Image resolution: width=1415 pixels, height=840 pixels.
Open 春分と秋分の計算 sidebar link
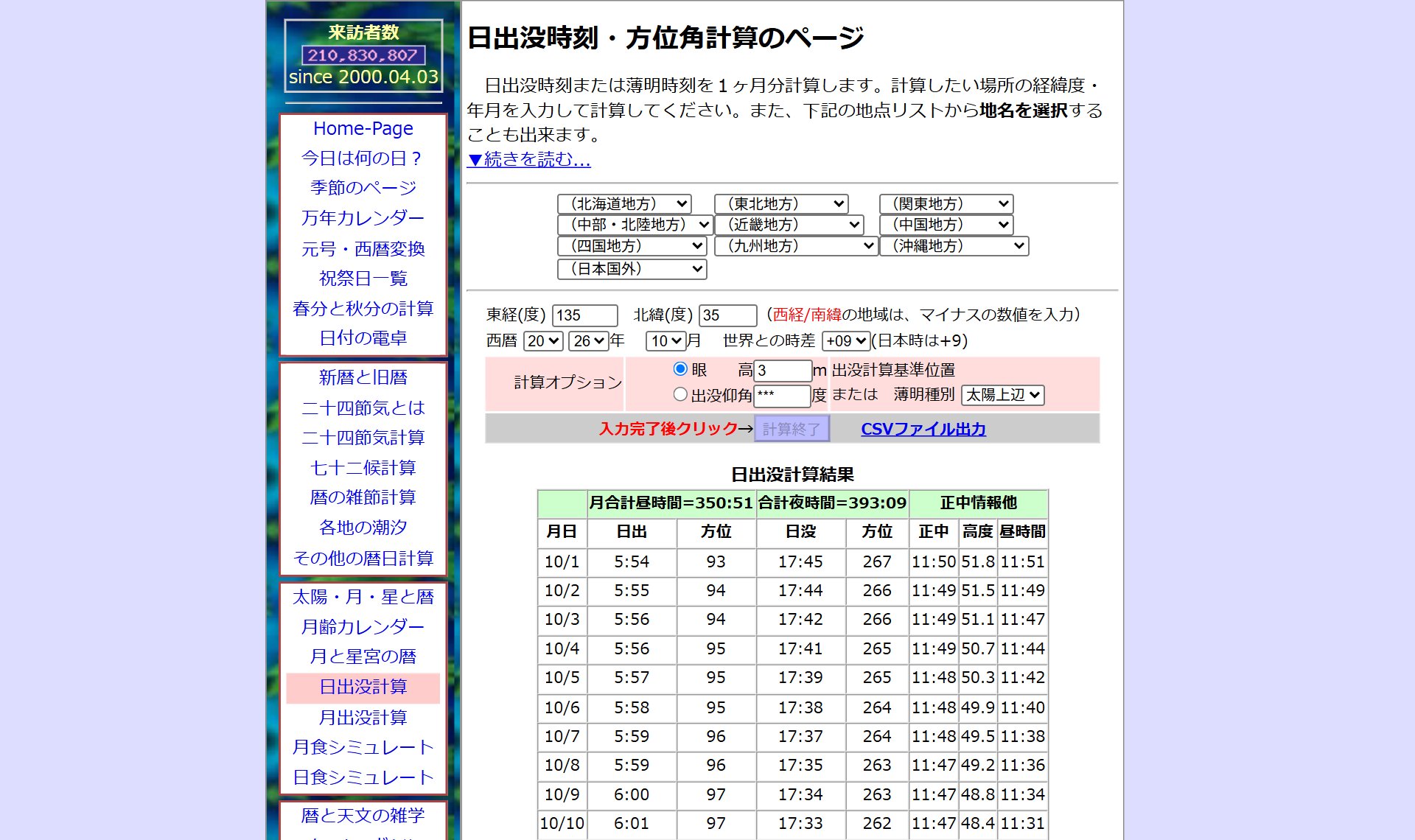tap(363, 308)
